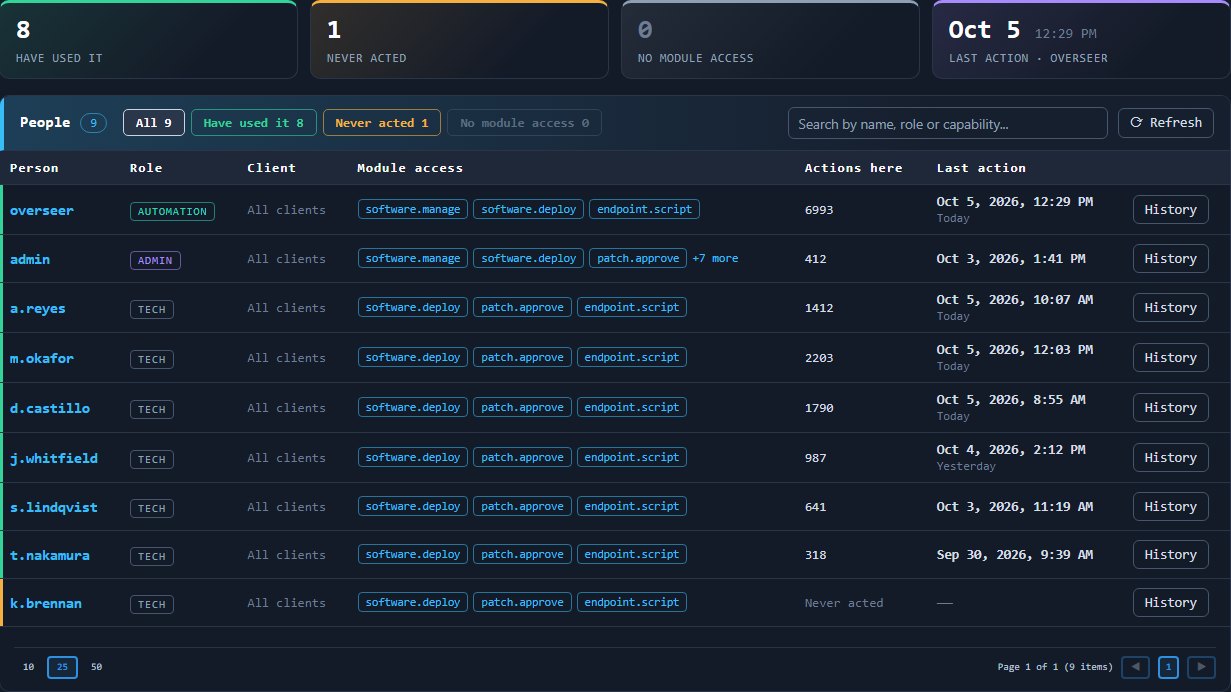Sort by Last action column header
This screenshot has width=1231, height=692.
click(981, 168)
